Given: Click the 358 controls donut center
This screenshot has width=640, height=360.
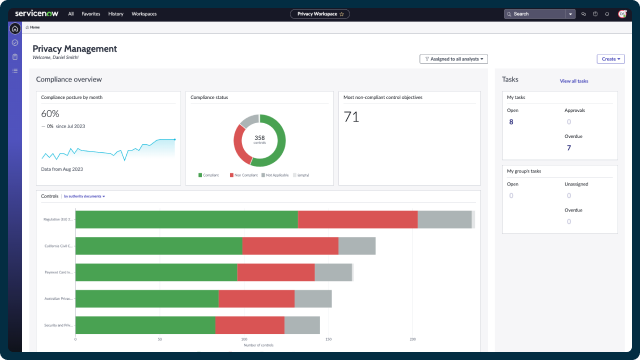Looking at the screenshot, I should click(260, 139).
